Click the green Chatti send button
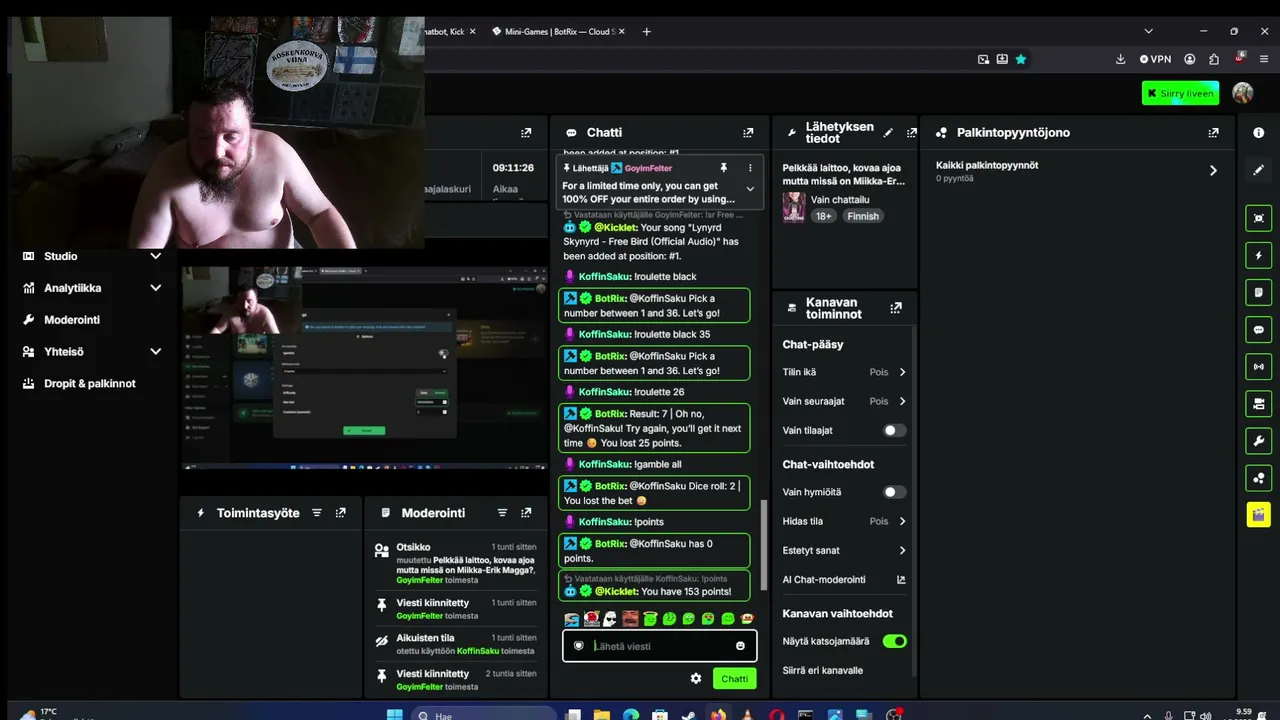The width and height of the screenshot is (1280, 720). pyautogui.click(x=734, y=678)
